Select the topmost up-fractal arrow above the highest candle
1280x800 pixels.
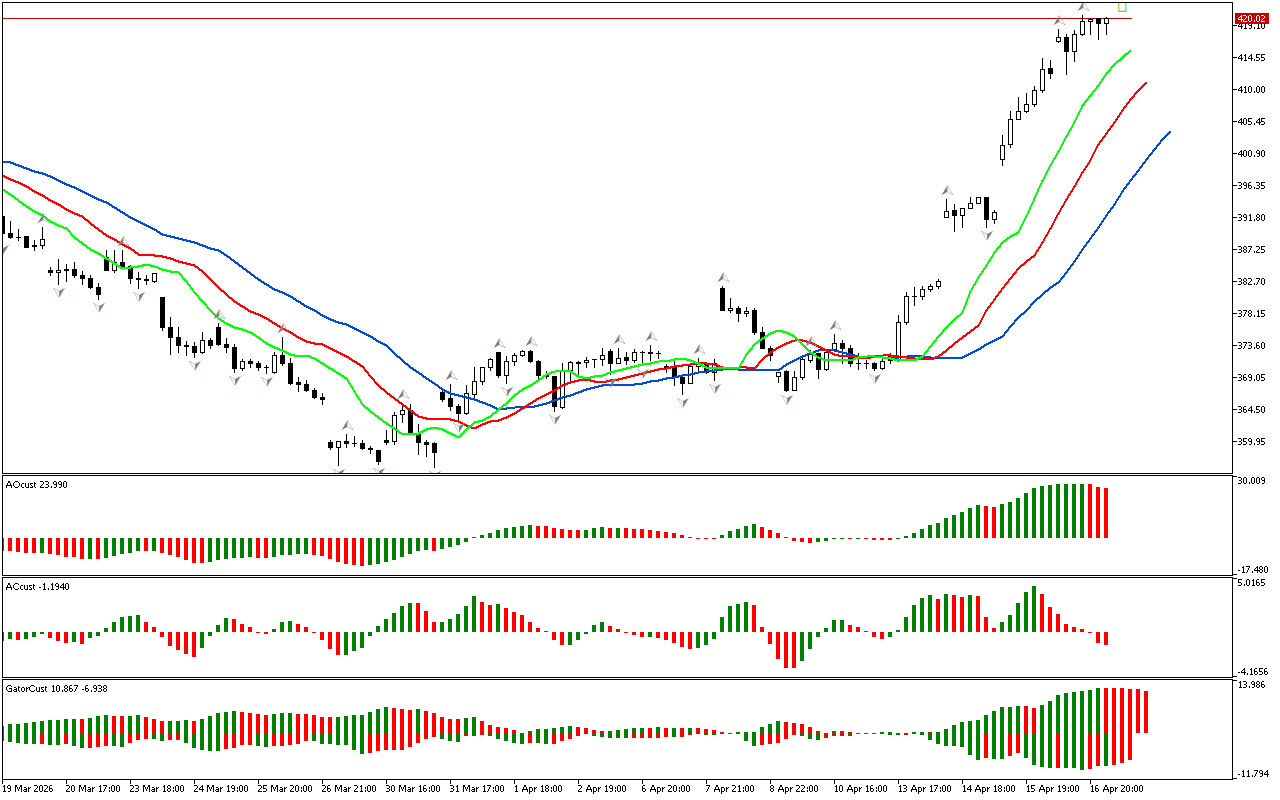tap(1083, 7)
